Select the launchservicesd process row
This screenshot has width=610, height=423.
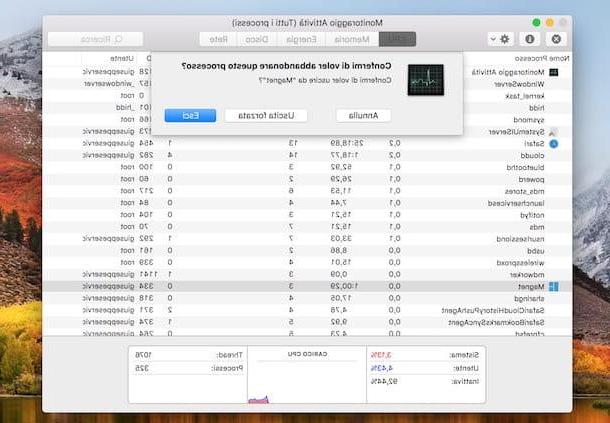coord(307,203)
